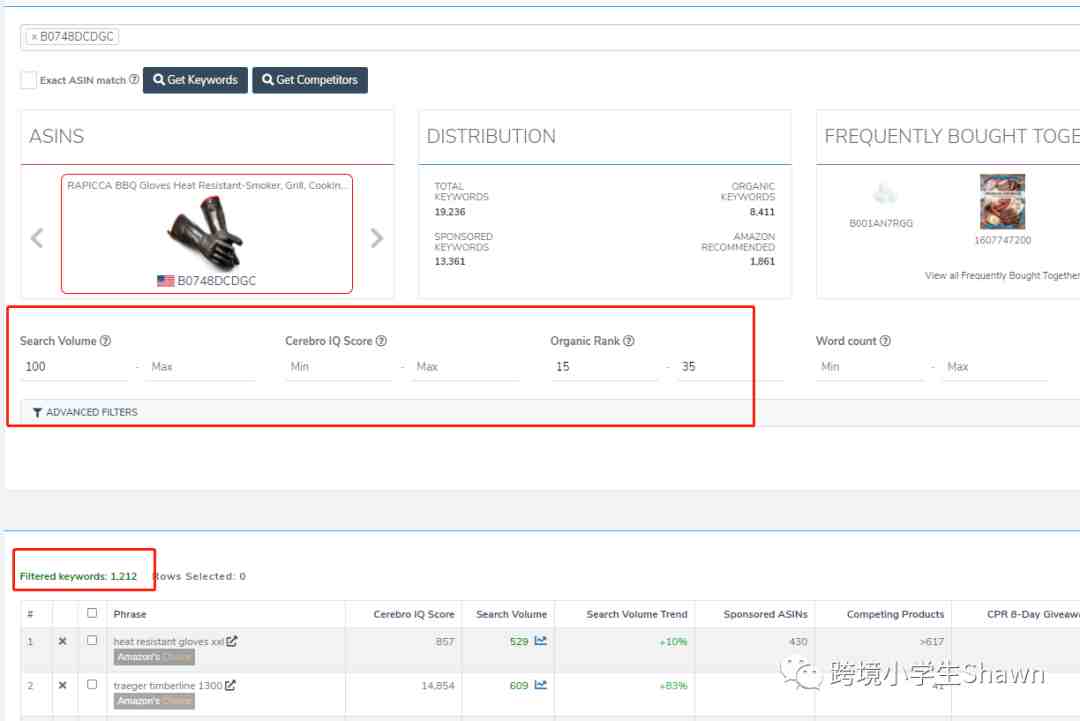Show the Cerebro IQ Score help icon
Image resolution: width=1080 pixels, height=721 pixels.
[381, 341]
